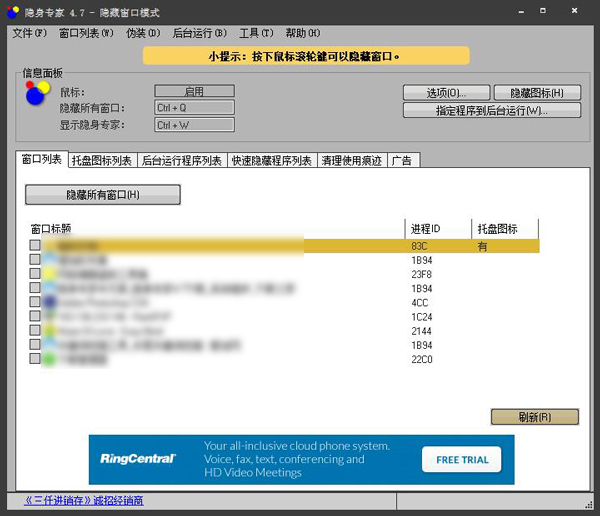The image size is (600, 516).
Task: Click the Ctrl + Q hotkey field
Action: (x=194, y=108)
